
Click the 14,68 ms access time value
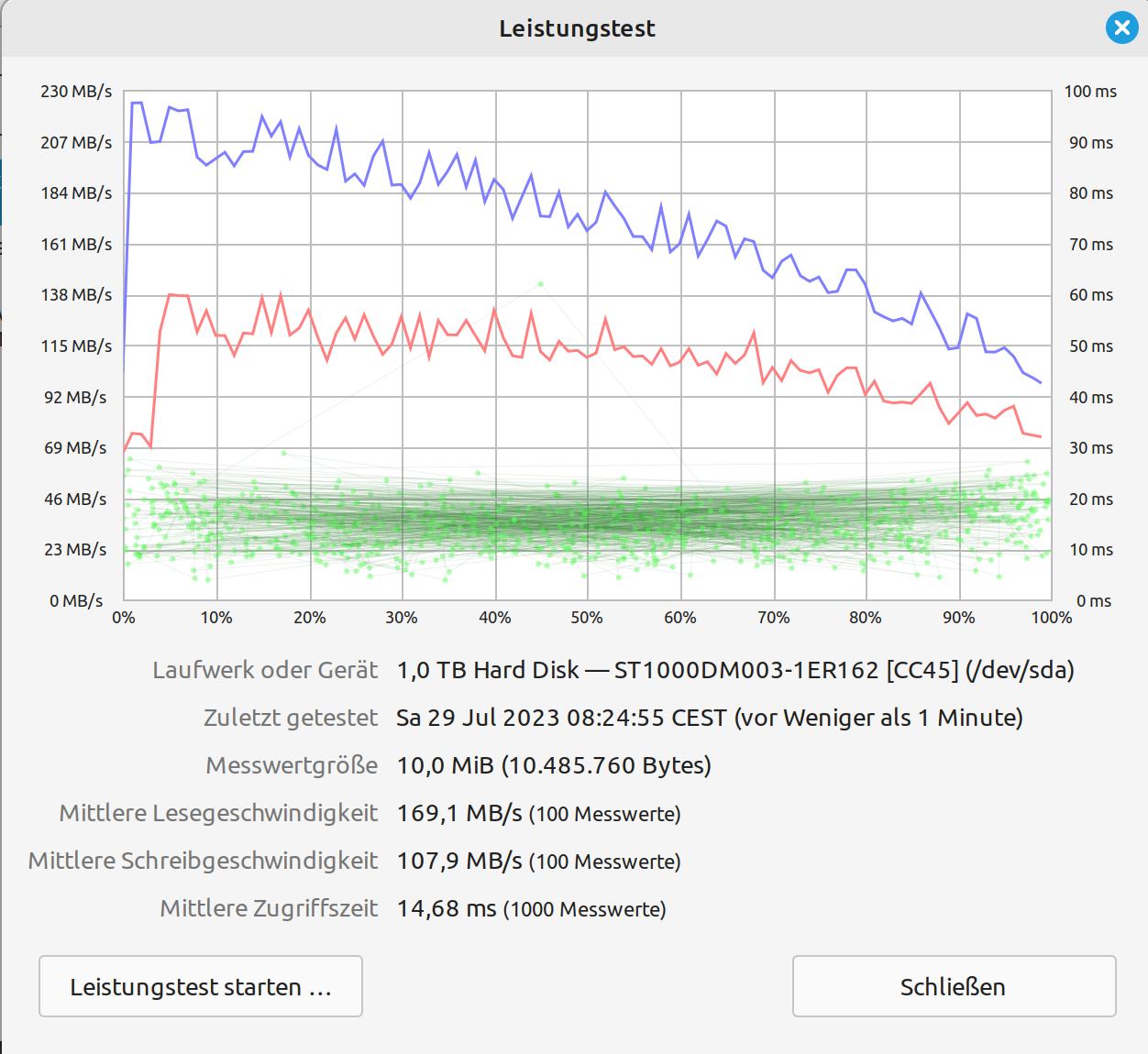[x=447, y=908]
